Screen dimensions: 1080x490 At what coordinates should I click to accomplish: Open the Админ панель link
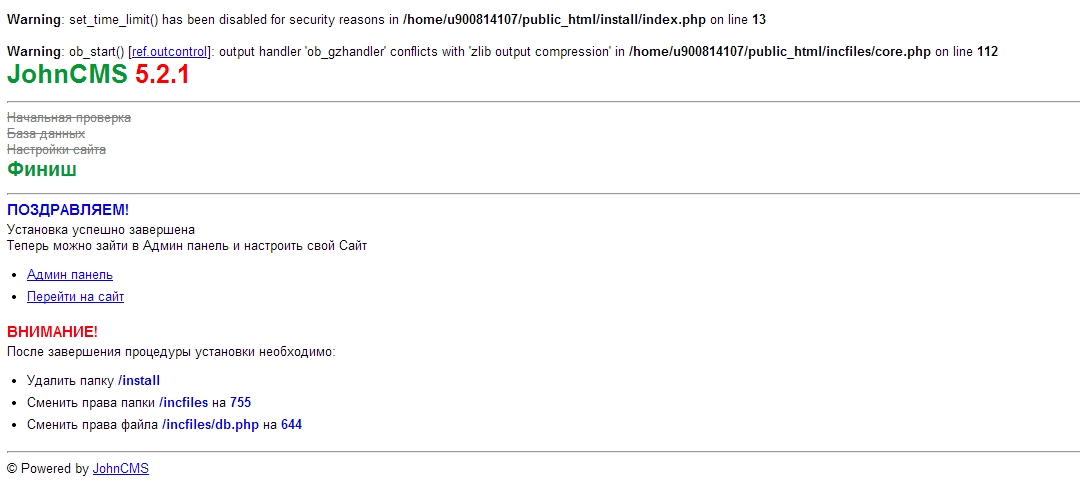pyautogui.click(x=70, y=275)
